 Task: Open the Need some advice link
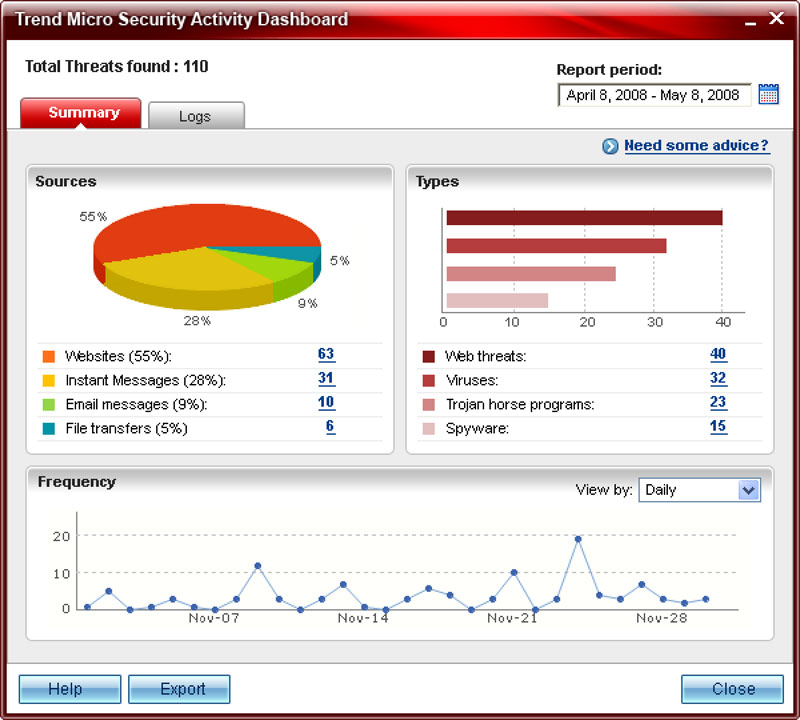pyautogui.click(x=695, y=145)
